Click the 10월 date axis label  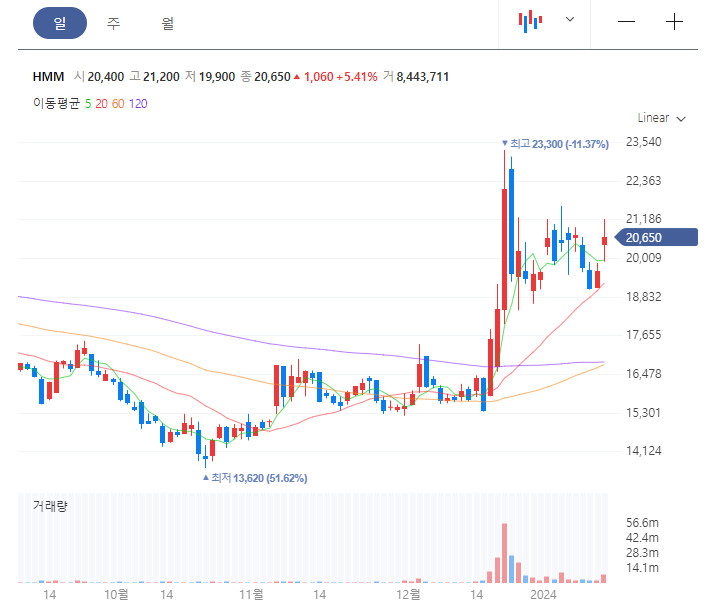[116, 595]
